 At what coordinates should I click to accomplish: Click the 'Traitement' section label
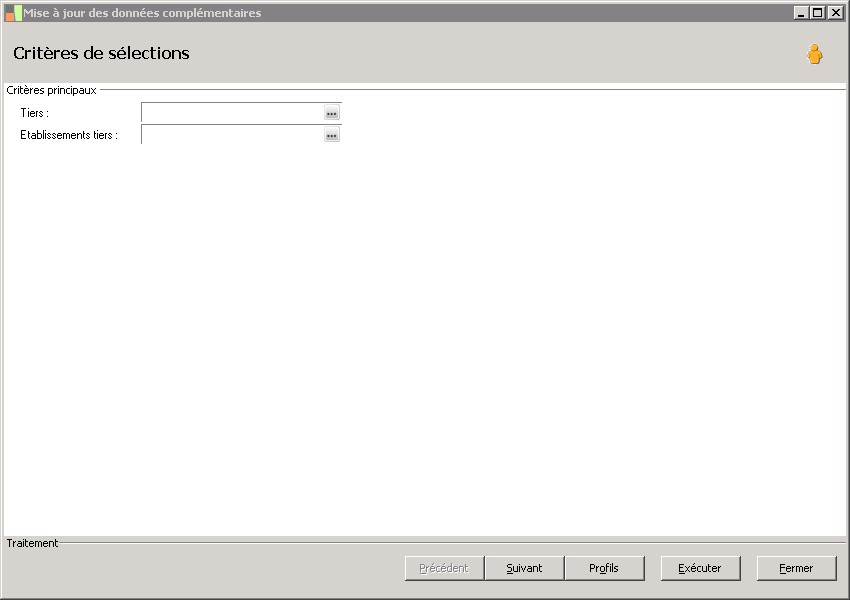pyautogui.click(x=32, y=543)
